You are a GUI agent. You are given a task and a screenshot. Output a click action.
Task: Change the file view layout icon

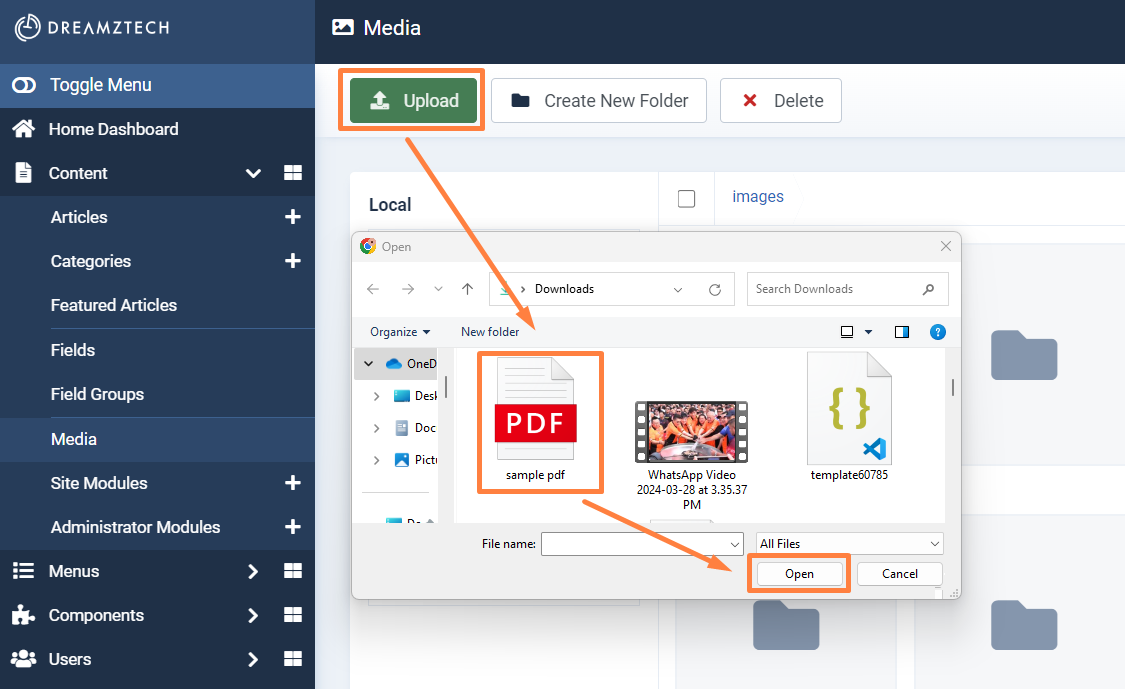(x=847, y=332)
